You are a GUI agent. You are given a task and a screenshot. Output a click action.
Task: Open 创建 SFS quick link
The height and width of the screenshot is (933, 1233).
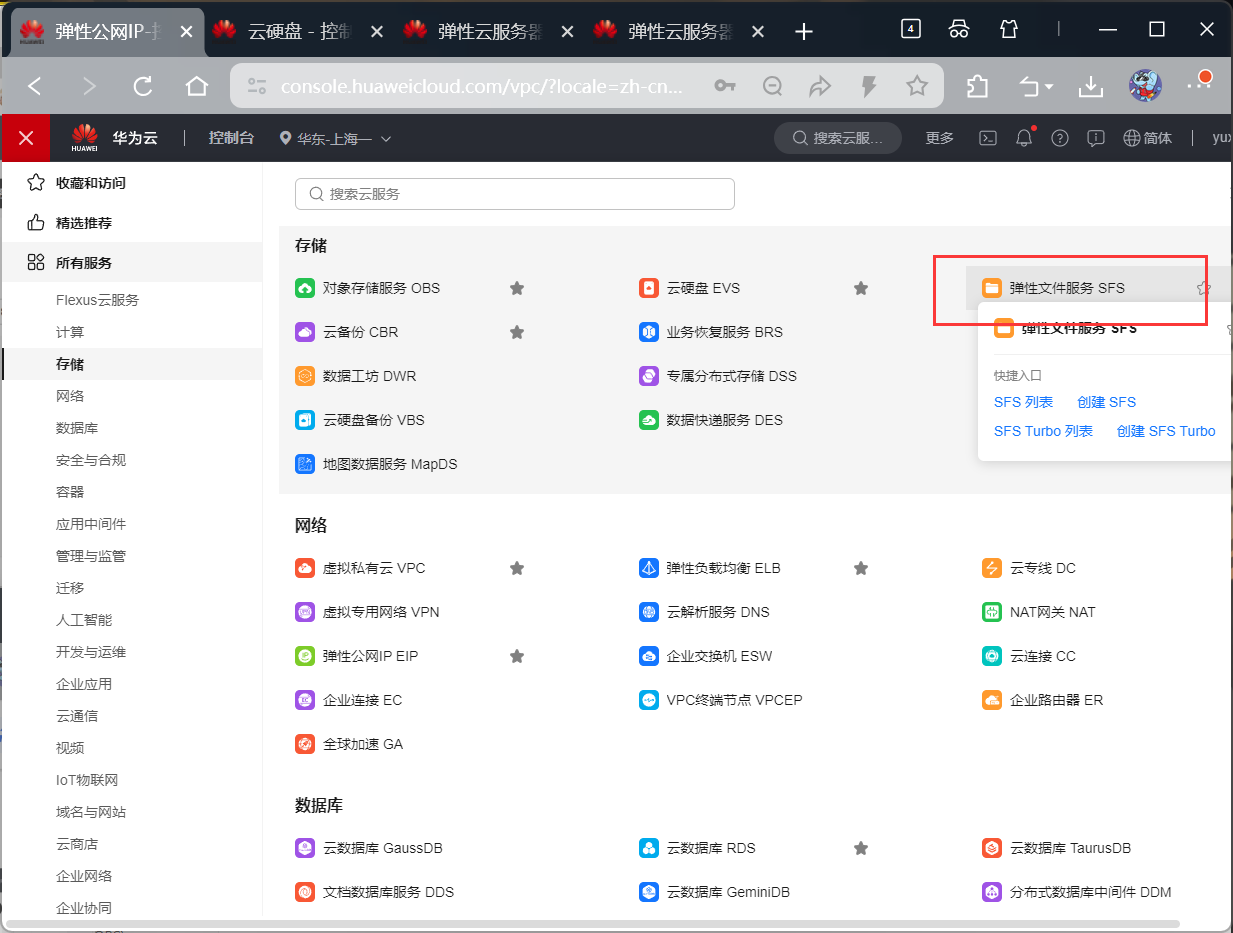[1106, 402]
